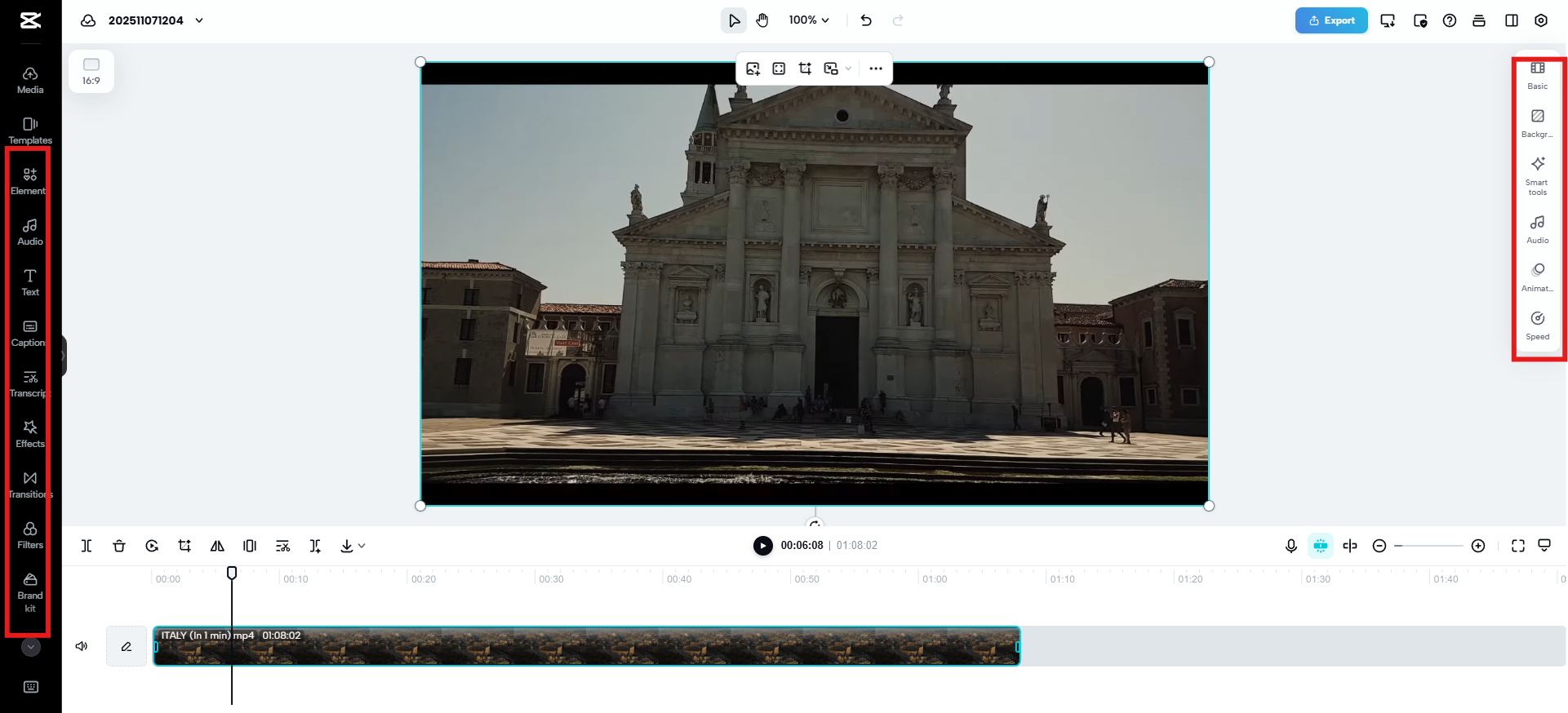Click the current timecode 00:06:08
Viewport: 1568px width, 713px height.
pos(802,546)
